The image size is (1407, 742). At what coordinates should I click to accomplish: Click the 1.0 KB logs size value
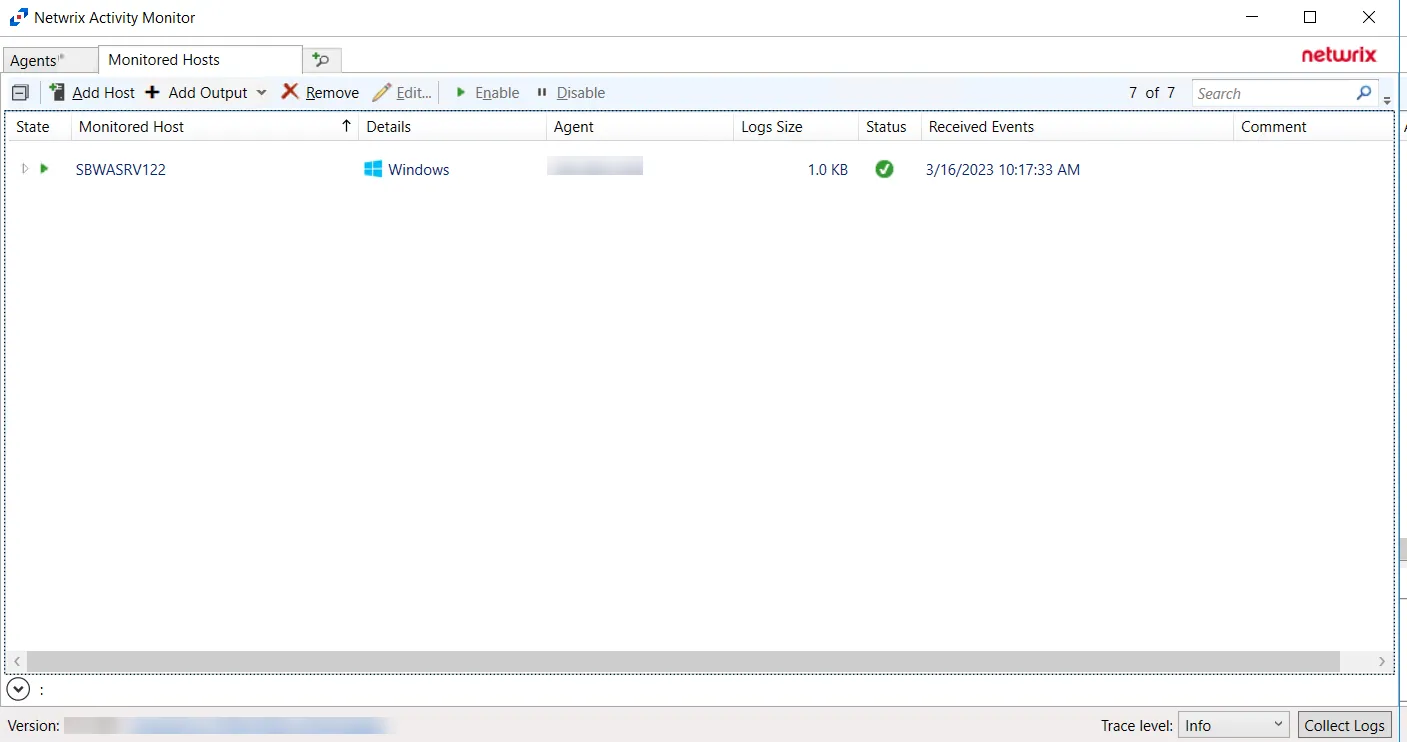(x=828, y=170)
